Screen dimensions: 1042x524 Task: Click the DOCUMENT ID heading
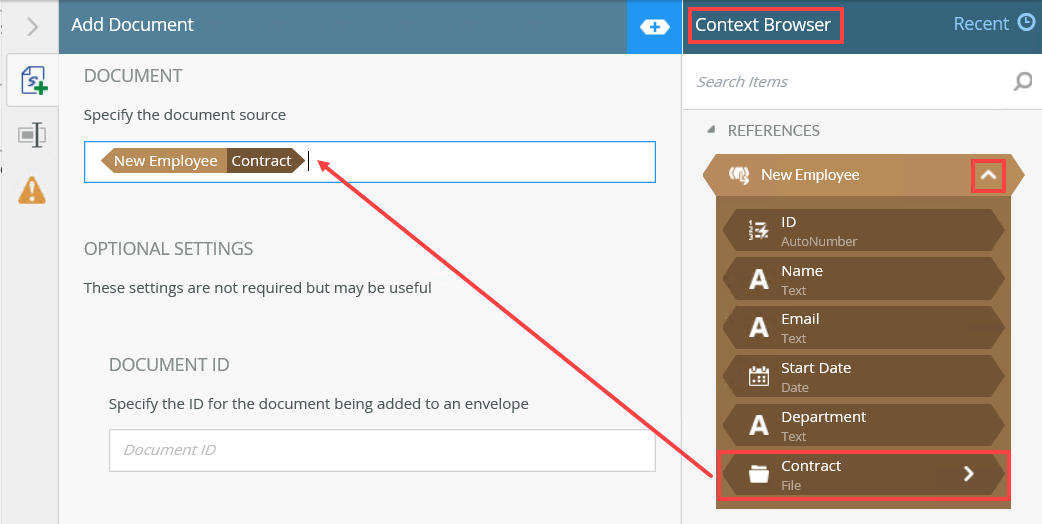(169, 365)
